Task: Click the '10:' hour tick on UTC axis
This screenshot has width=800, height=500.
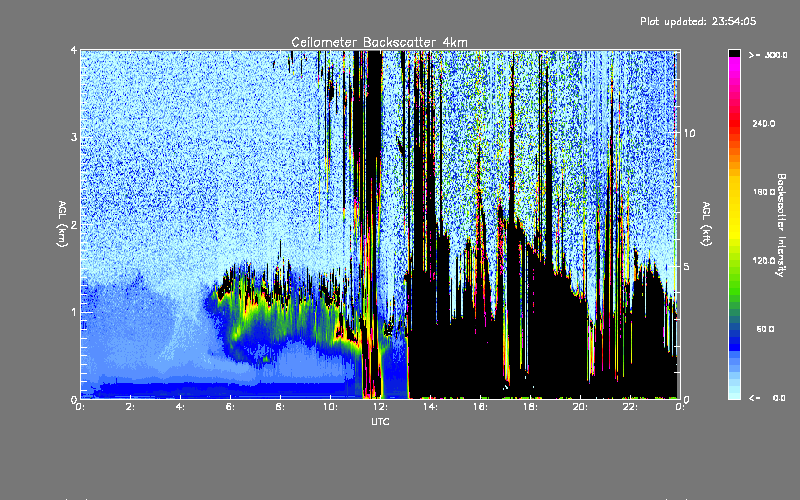Action: pos(330,407)
